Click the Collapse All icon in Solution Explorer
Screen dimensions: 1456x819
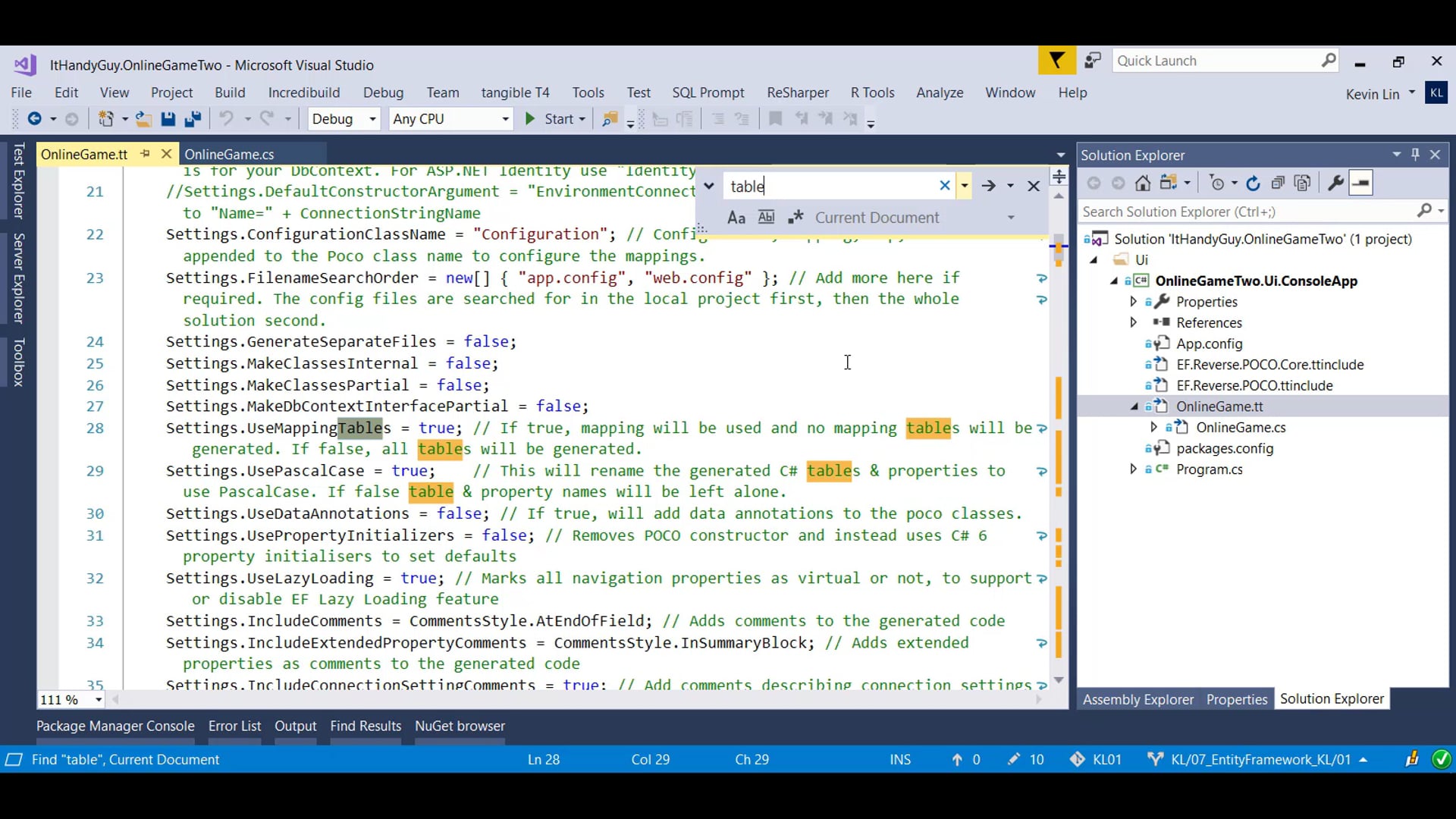click(x=1278, y=183)
